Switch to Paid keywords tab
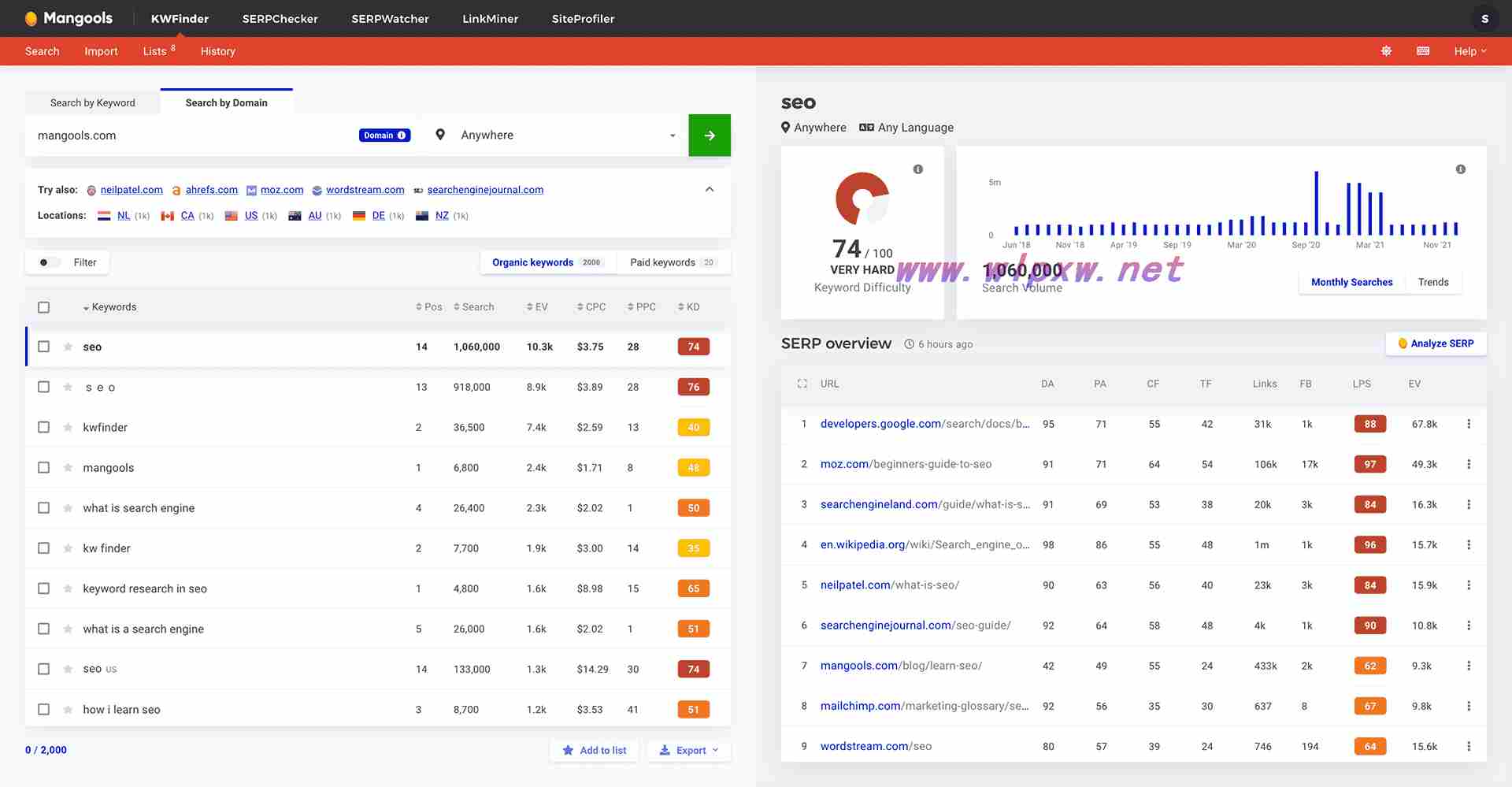Image resolution: width=1512 pixels, height=787 pixels. [x=673, y=262]
